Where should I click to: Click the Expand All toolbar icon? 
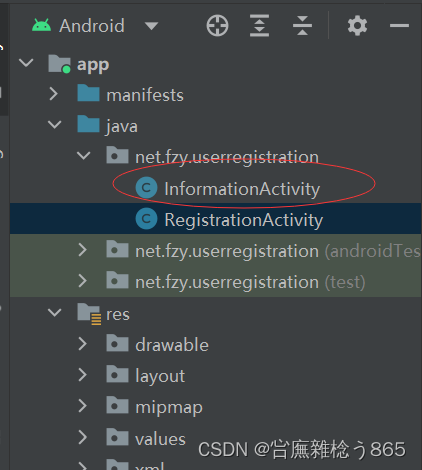(259, 25)
